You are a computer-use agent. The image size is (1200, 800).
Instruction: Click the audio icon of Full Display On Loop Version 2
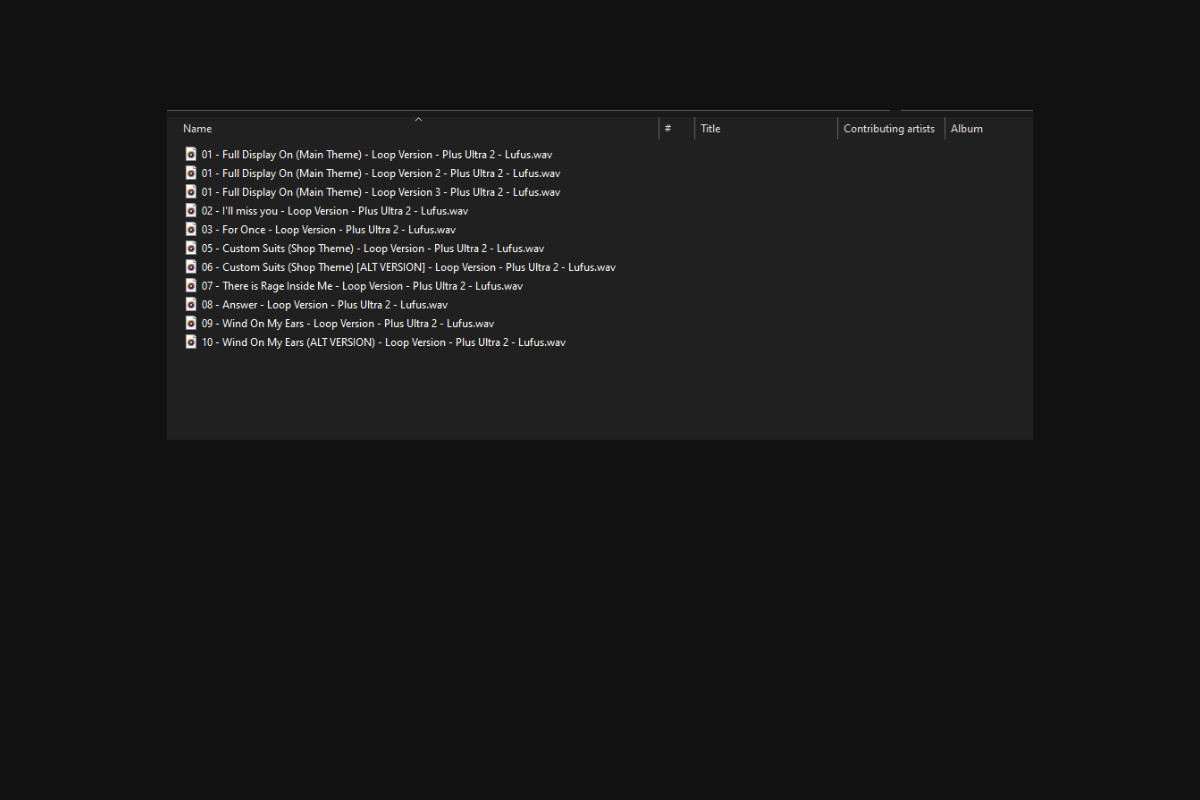point(191,173)
